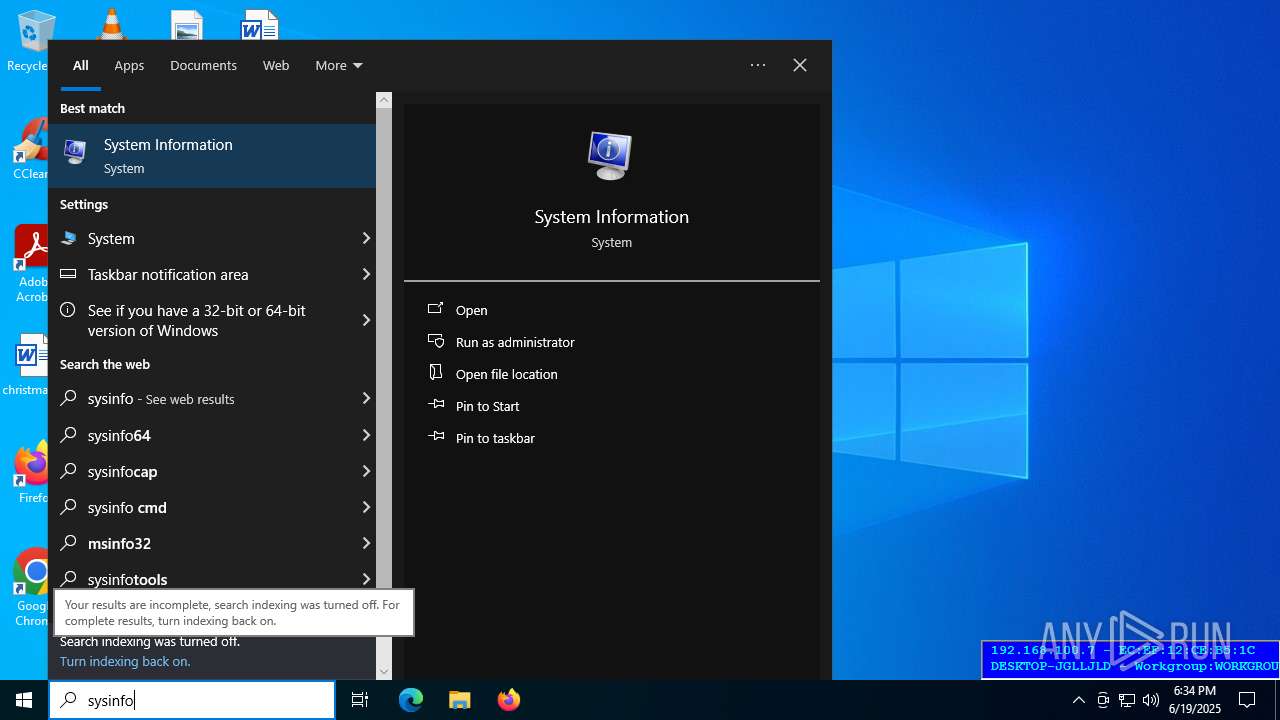Select the sysinfo cmd web suggestion text
The height and width of the screenshot is (720, 1280).
[127, 507]
